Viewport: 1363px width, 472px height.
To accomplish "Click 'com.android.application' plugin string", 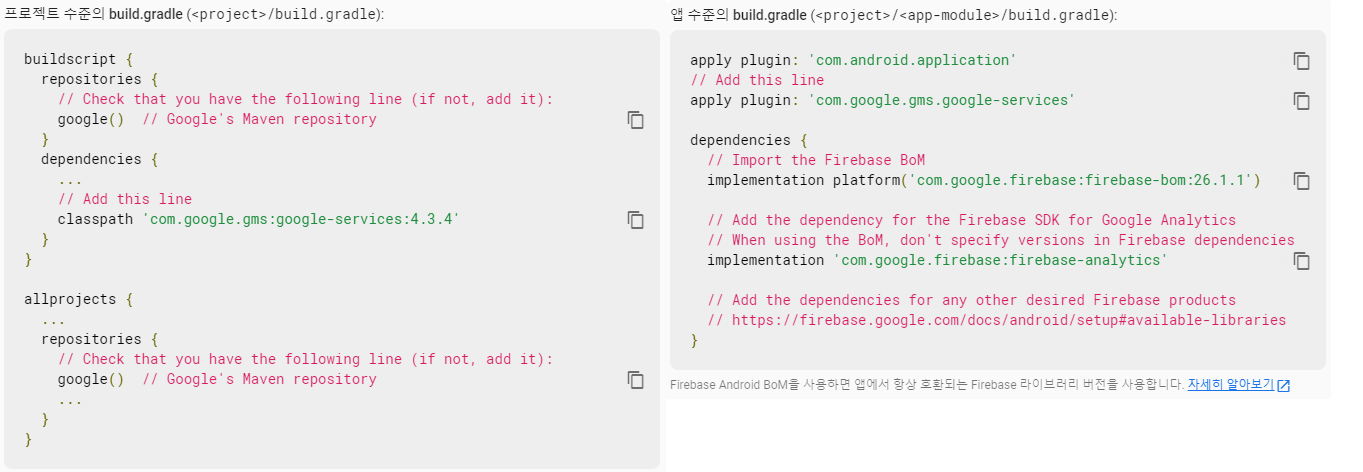I will coord(912,60).
